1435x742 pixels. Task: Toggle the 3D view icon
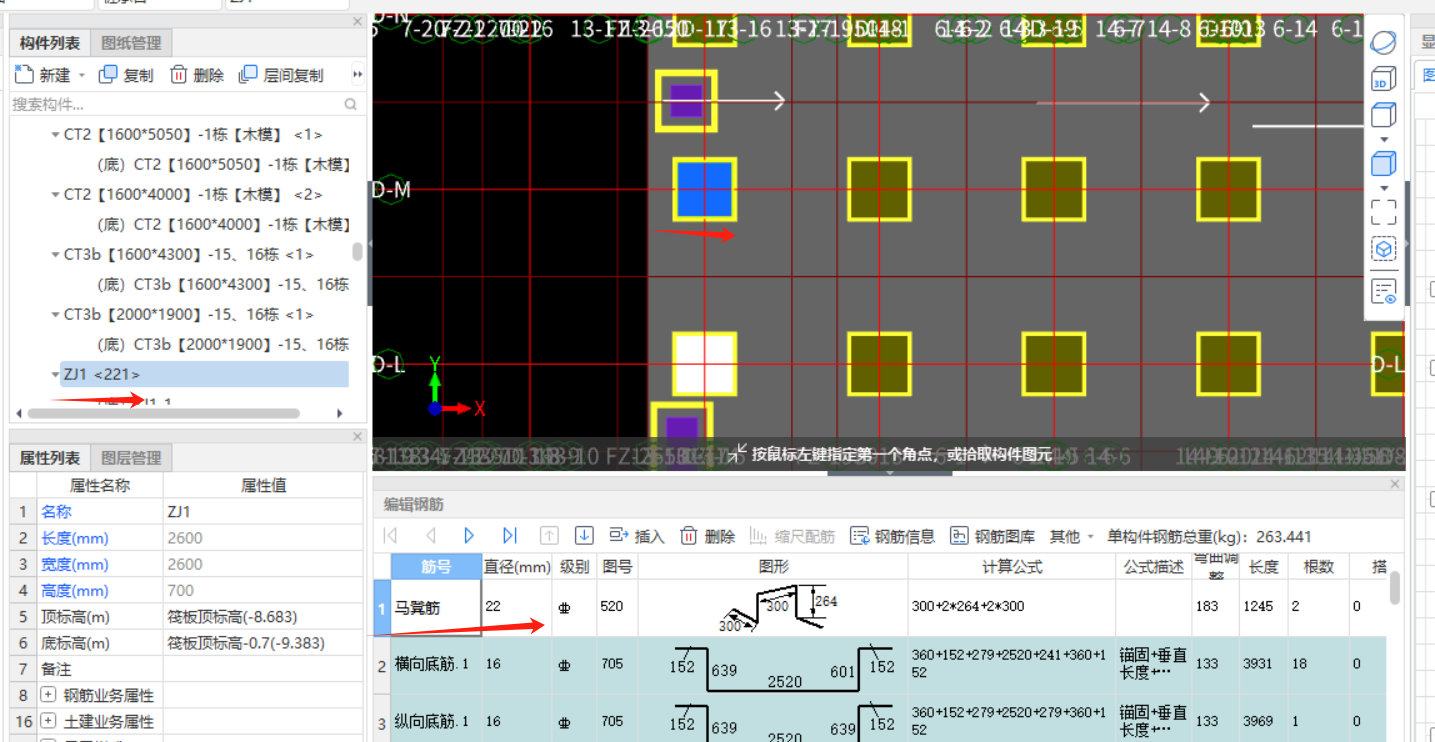coord(1383,79)
